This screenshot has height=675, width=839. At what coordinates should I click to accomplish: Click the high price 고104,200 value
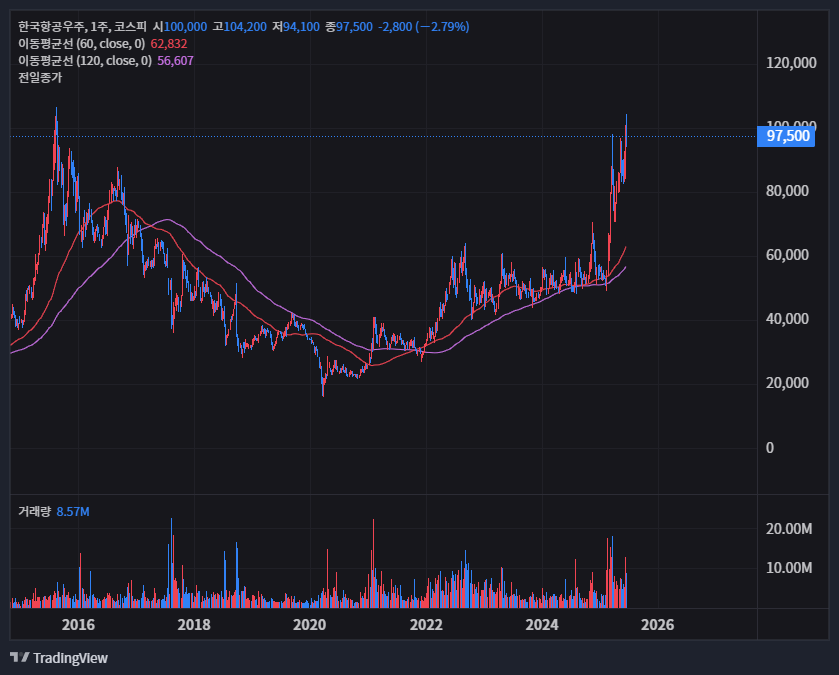point(239,27)
